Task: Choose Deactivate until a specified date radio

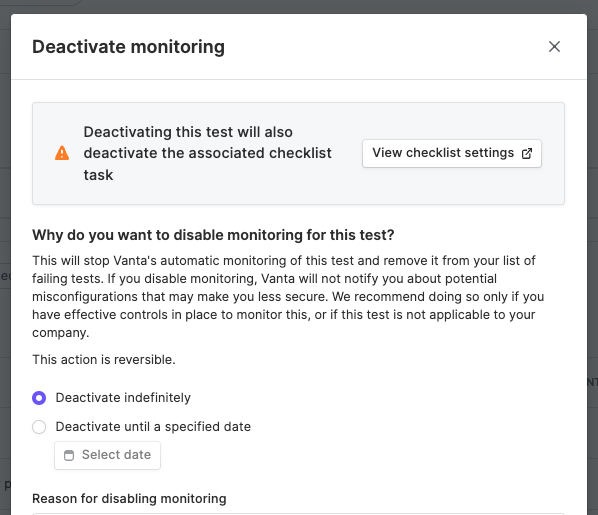Action: tap(39, 427)
